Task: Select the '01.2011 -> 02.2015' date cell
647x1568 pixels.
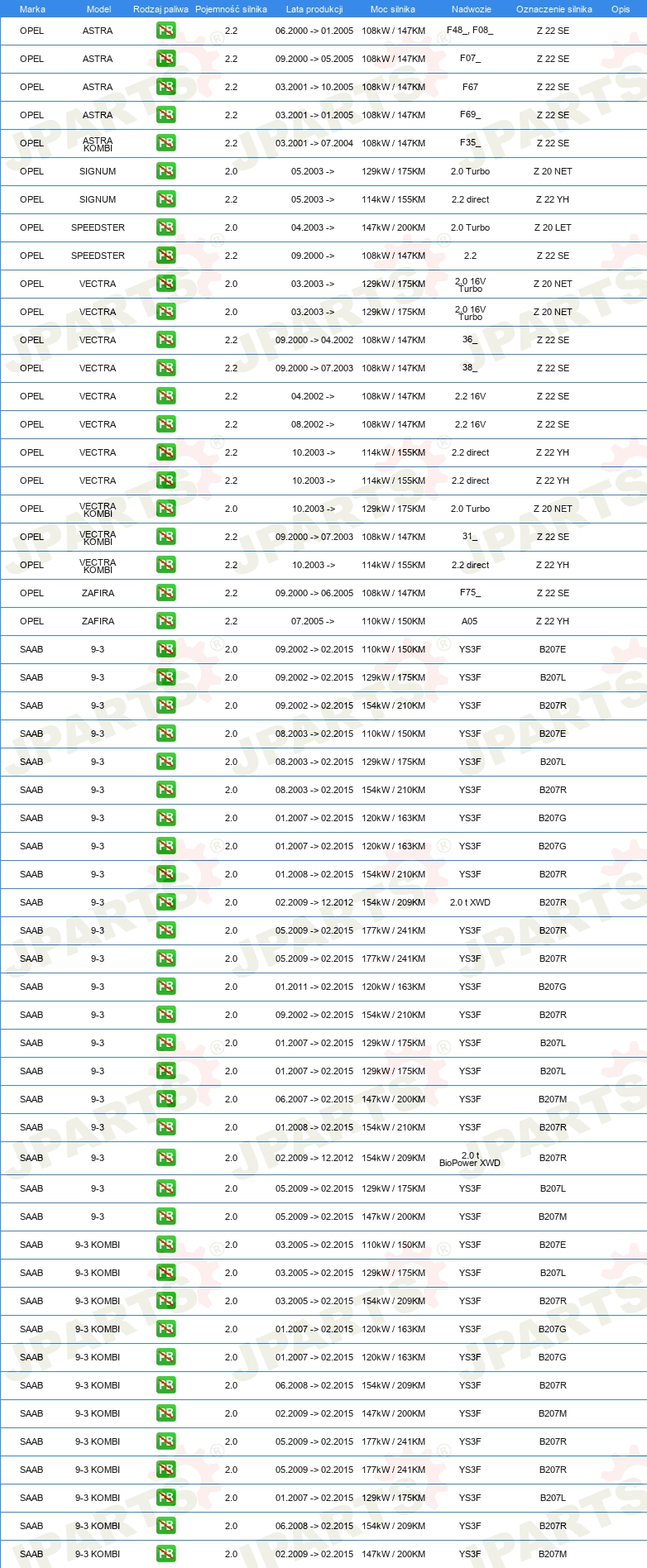Action: pyautogui.click(x=314, y=987)
